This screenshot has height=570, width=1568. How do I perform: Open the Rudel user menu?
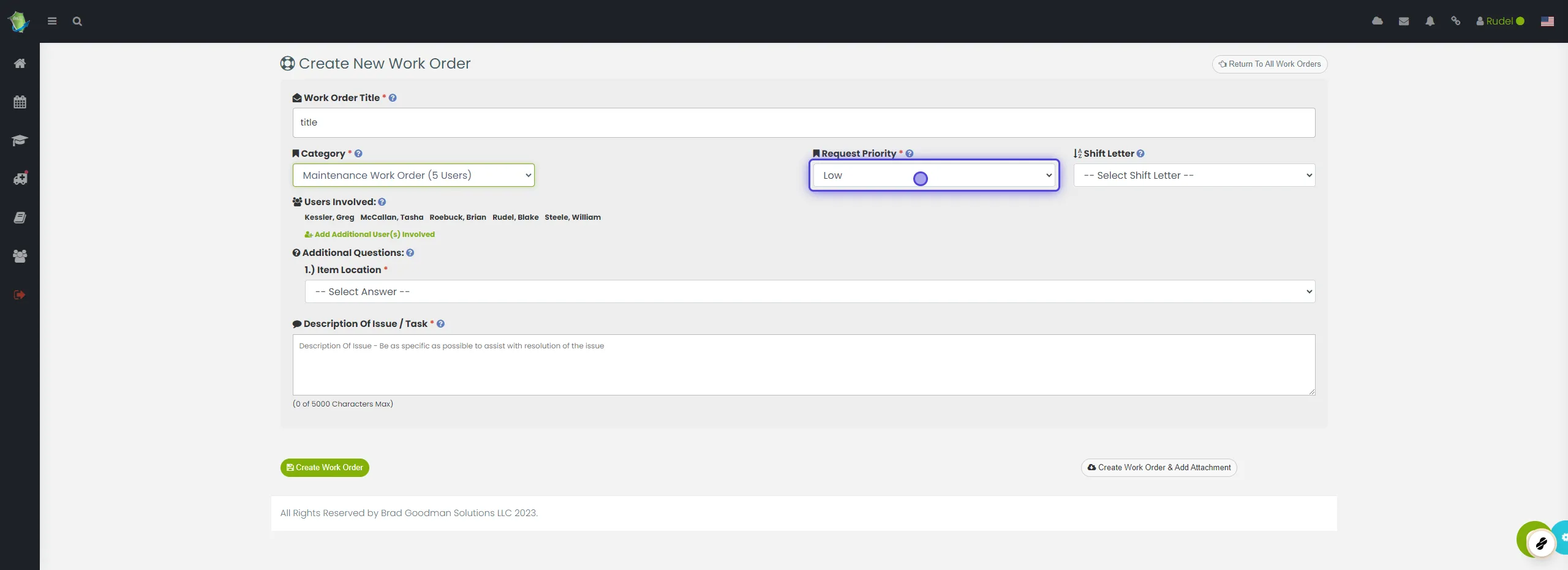tap(1500, 21)
